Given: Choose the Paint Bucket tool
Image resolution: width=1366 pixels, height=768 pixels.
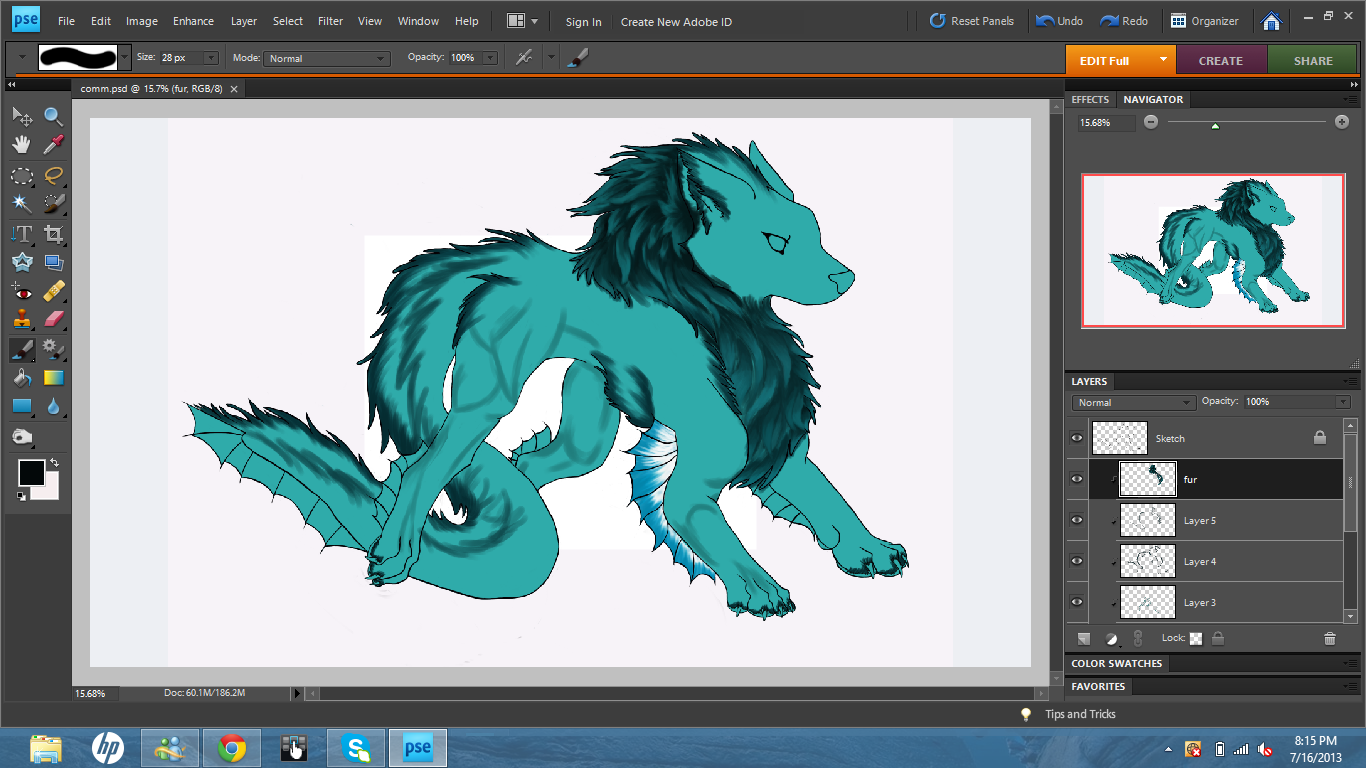Looking at the screenshot, I should pyautogui.click(x=21, y=378).
